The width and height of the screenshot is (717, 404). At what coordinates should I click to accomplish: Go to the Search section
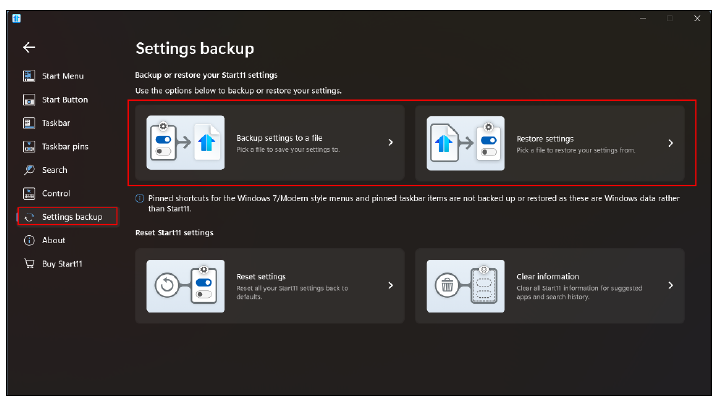click(54, 170)
